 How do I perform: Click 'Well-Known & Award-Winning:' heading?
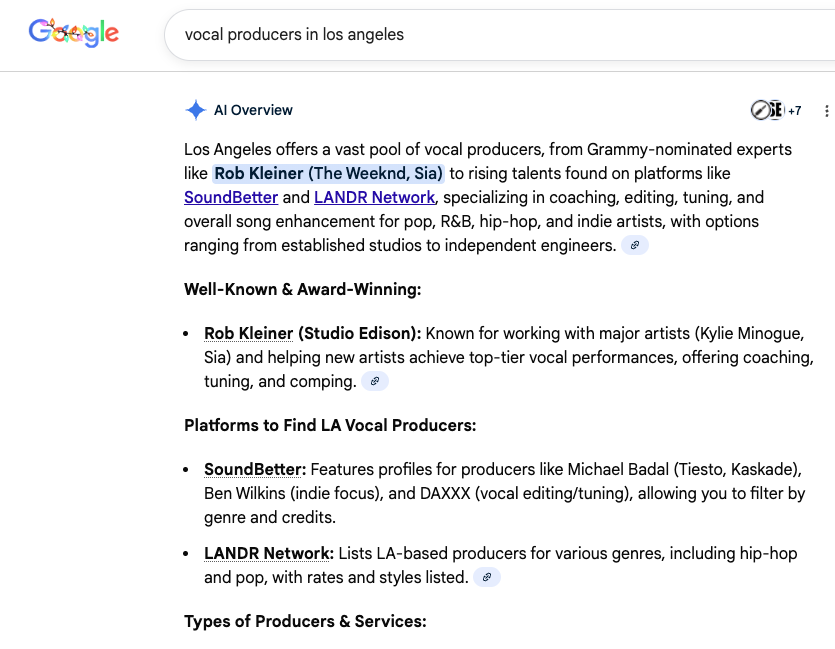coord(302,289)
